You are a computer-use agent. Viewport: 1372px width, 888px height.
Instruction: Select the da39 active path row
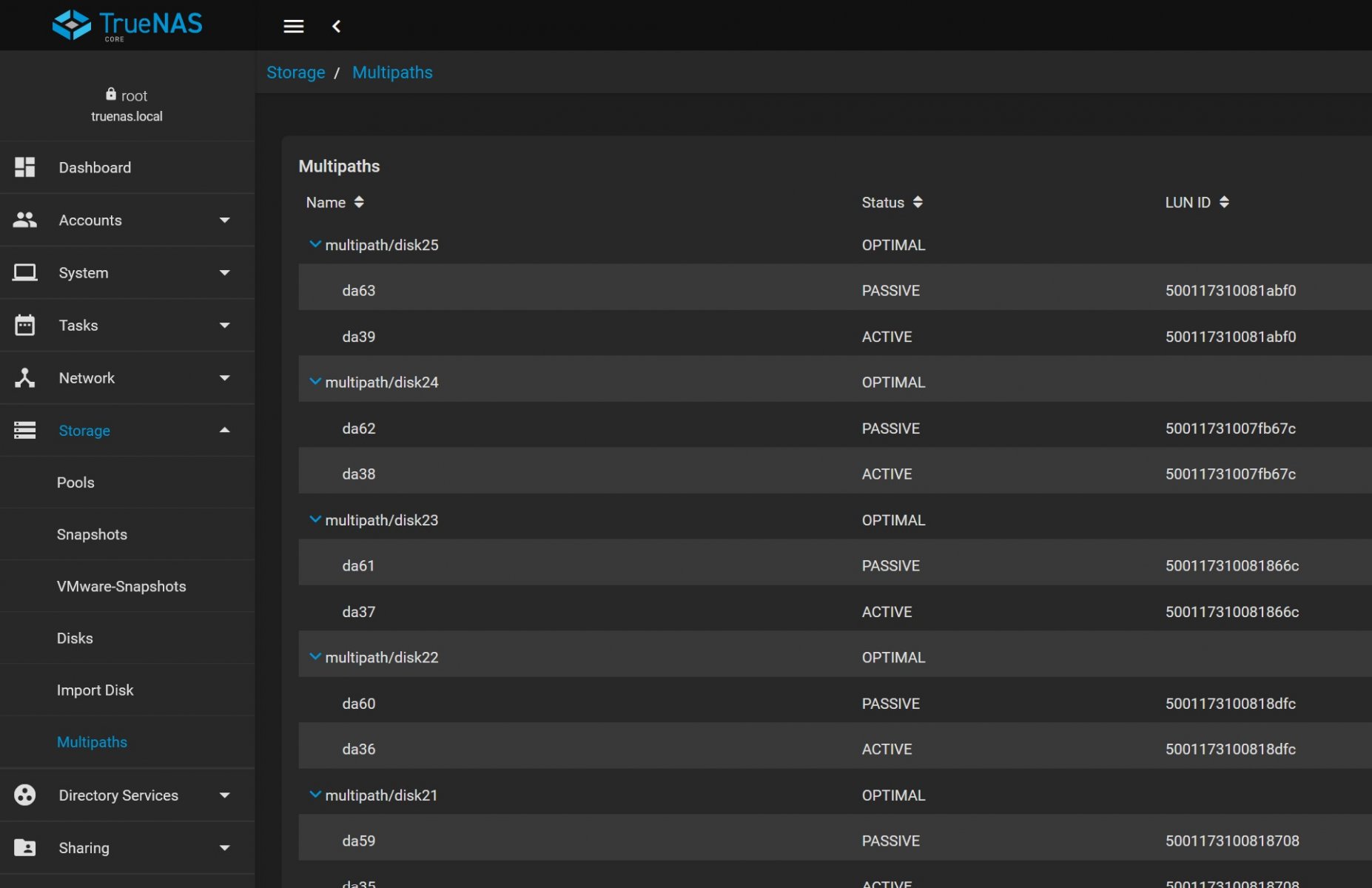[x=358, y=337]
